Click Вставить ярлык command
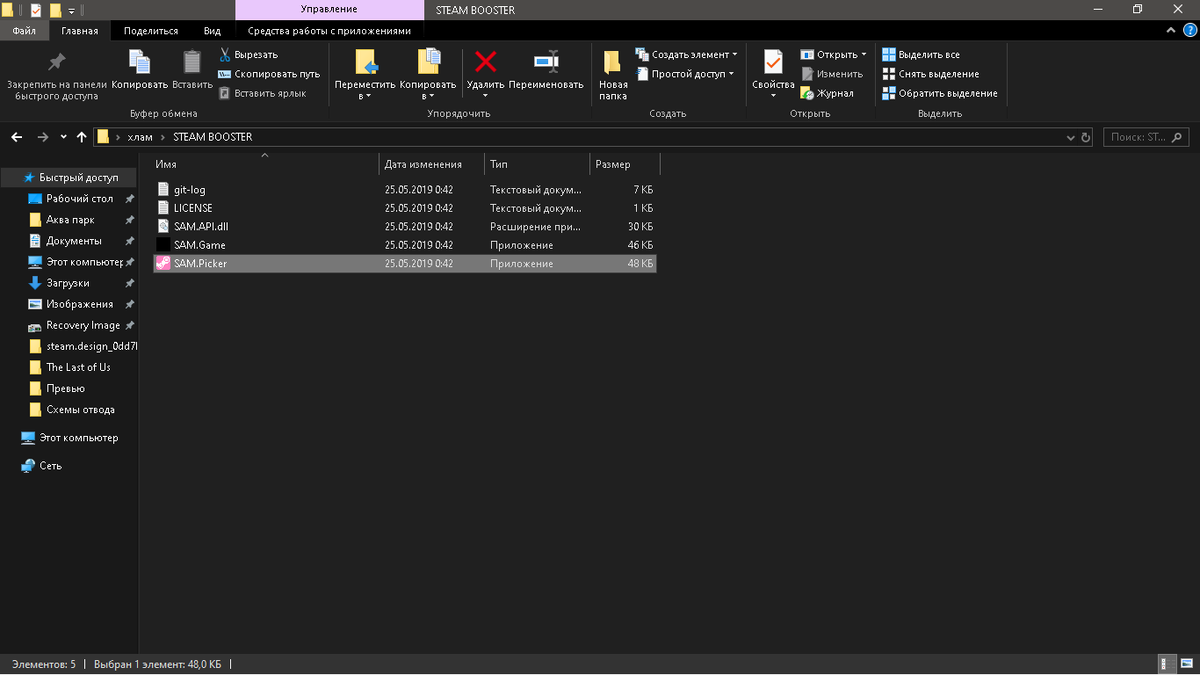Screen dimensions: 1200x675 [x=262, y=93]
